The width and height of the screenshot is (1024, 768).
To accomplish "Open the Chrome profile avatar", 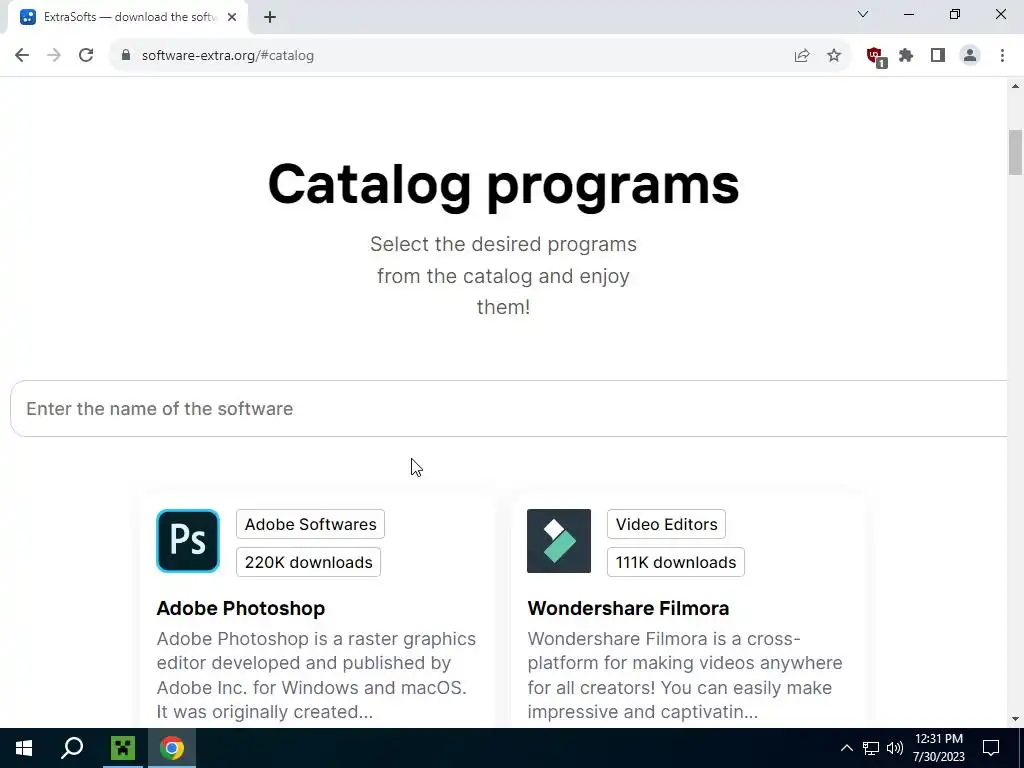I will (970, 56).
